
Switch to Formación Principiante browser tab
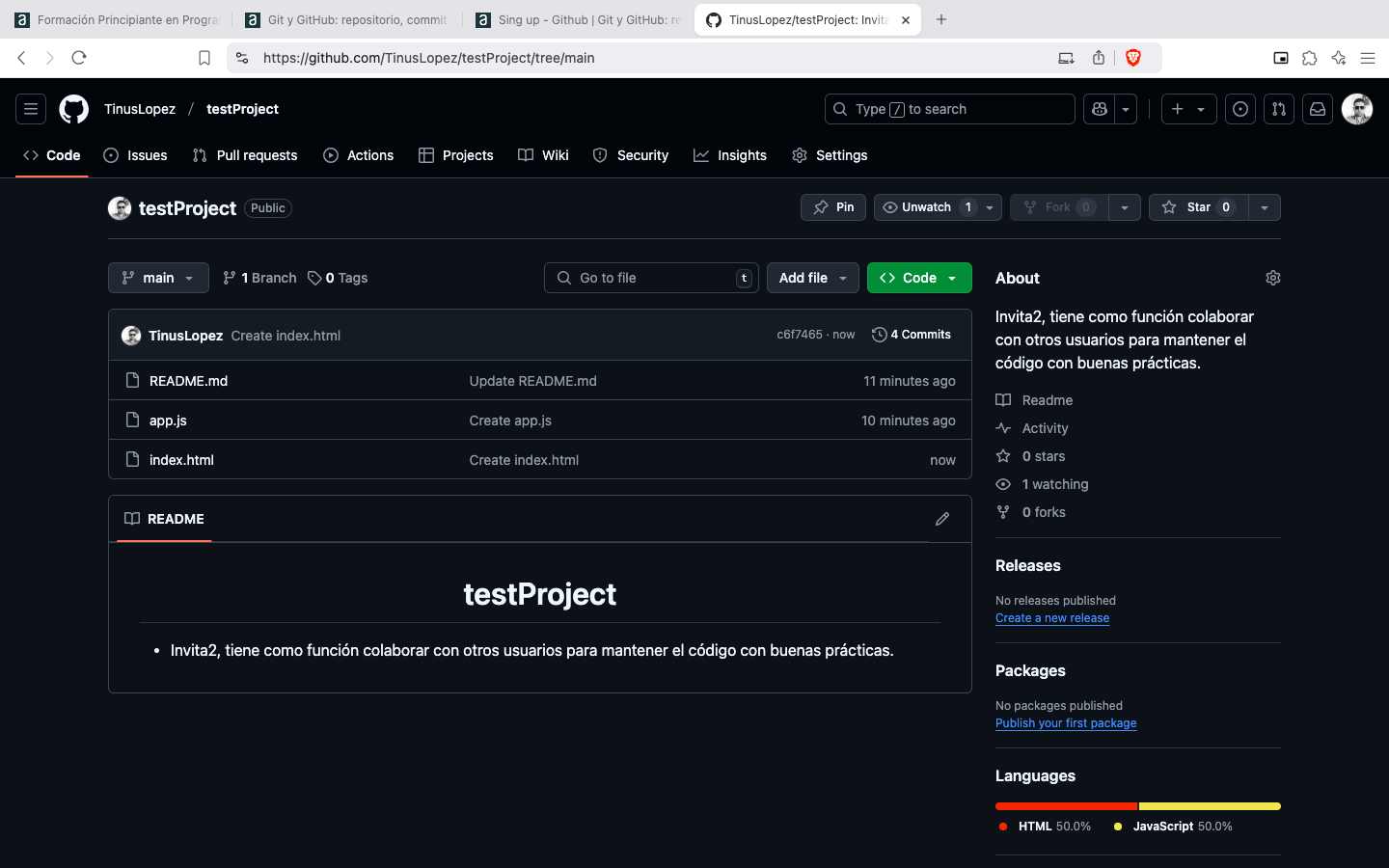coord(118,19)
